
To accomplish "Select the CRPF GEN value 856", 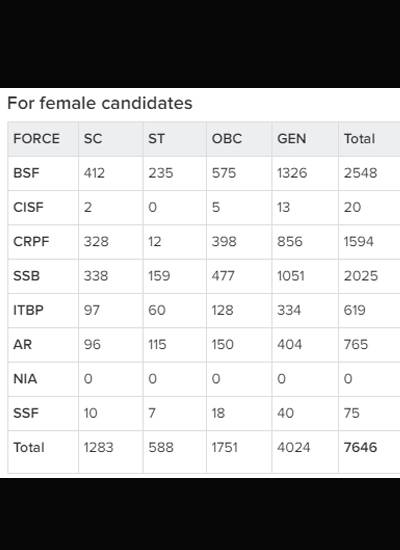I will tap(290, 242).
